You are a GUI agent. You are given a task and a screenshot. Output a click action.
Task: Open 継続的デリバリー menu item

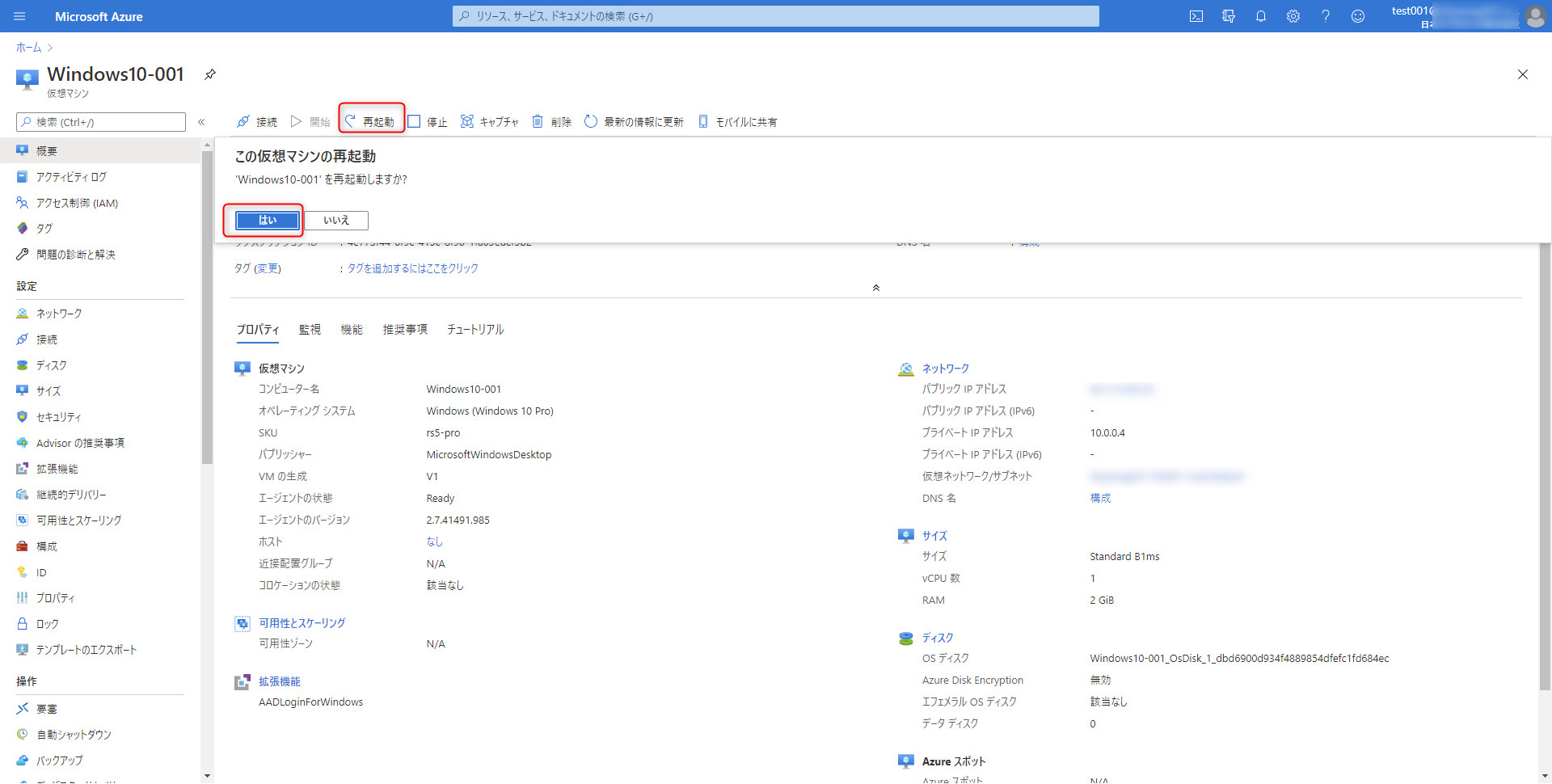(100, 495)
